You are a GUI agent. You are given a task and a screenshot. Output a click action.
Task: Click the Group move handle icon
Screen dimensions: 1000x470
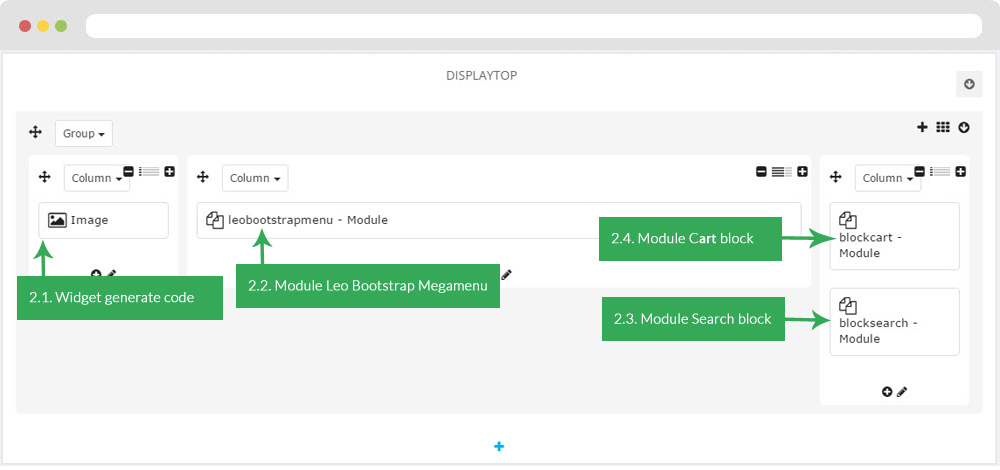point(35,133)
